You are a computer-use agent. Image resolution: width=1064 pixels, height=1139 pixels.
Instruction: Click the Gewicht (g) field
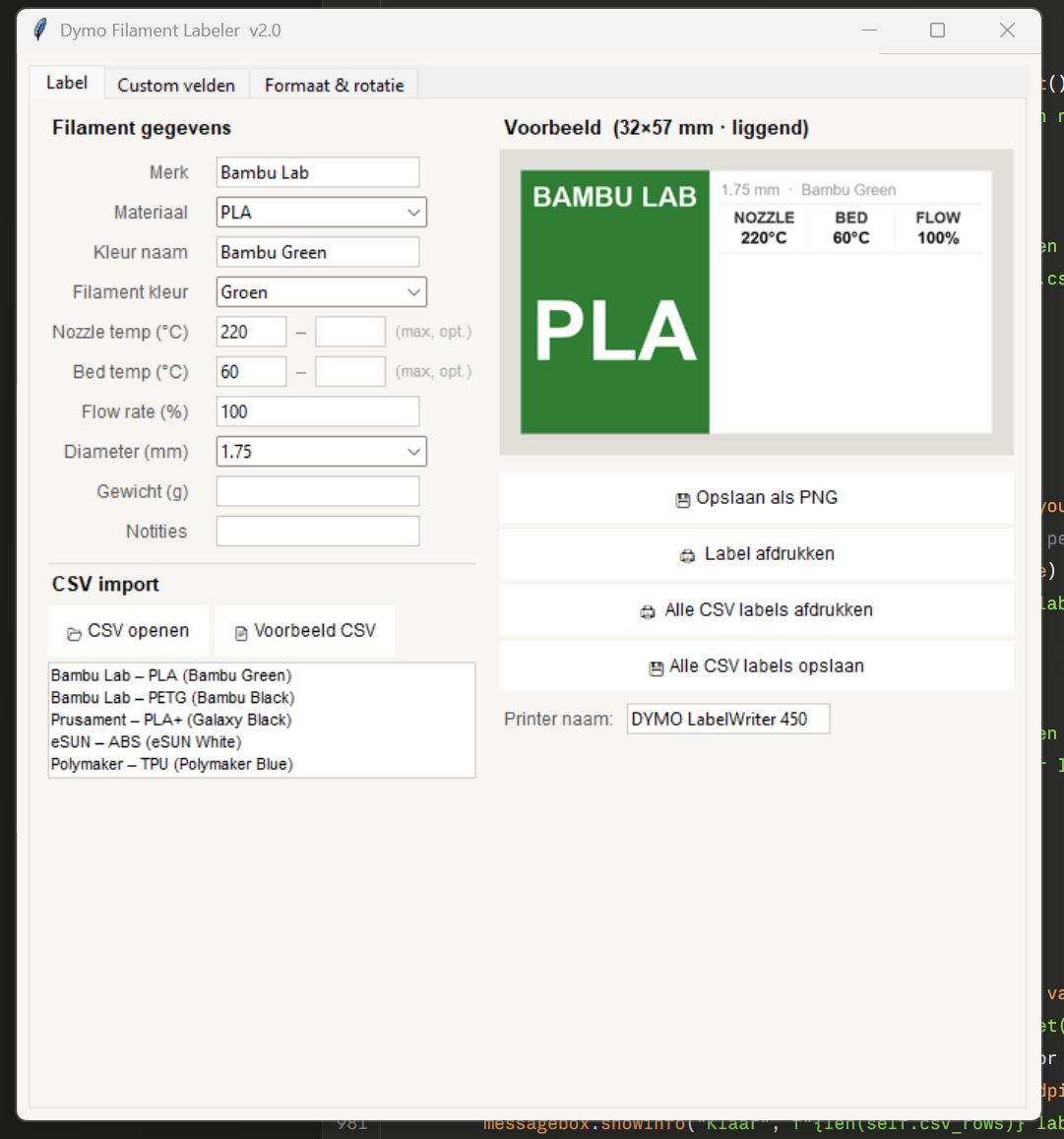318,492
